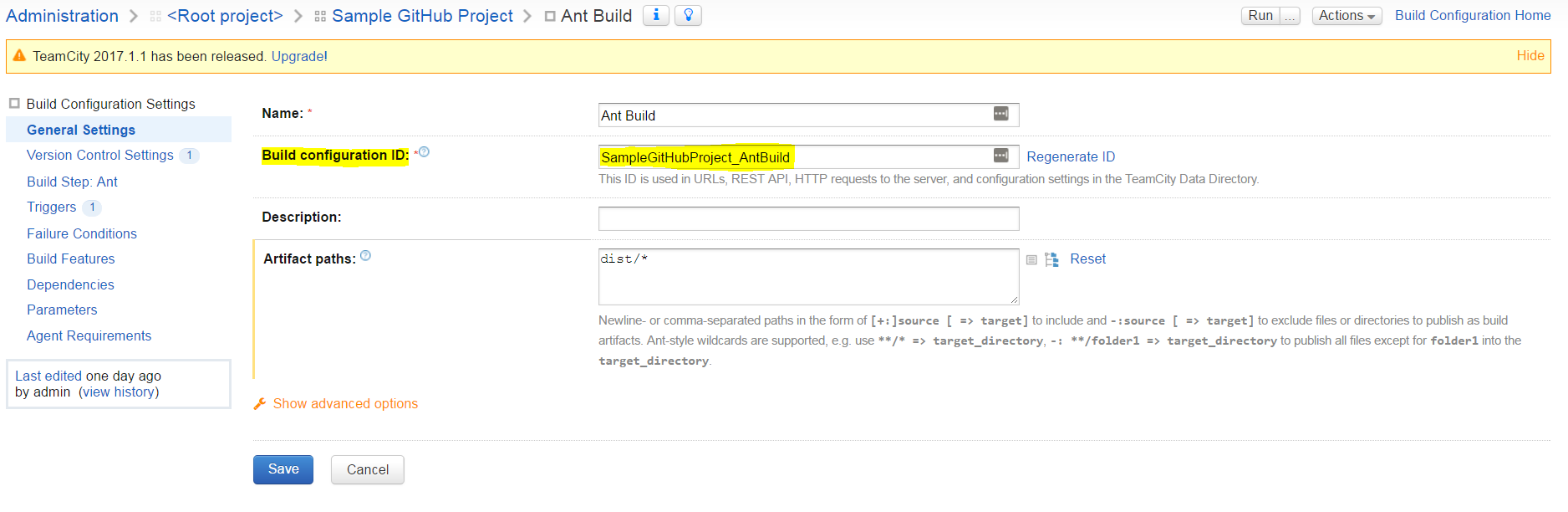Viewport: 1568px width, 512px height.
Task: Click the Save button
Action: point(283,469)
